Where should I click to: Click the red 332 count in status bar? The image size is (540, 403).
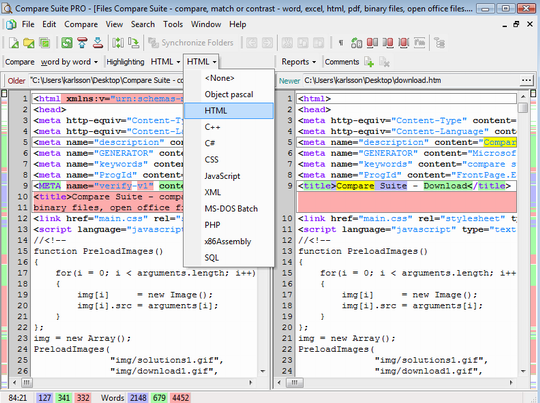[x=83, y=398]
